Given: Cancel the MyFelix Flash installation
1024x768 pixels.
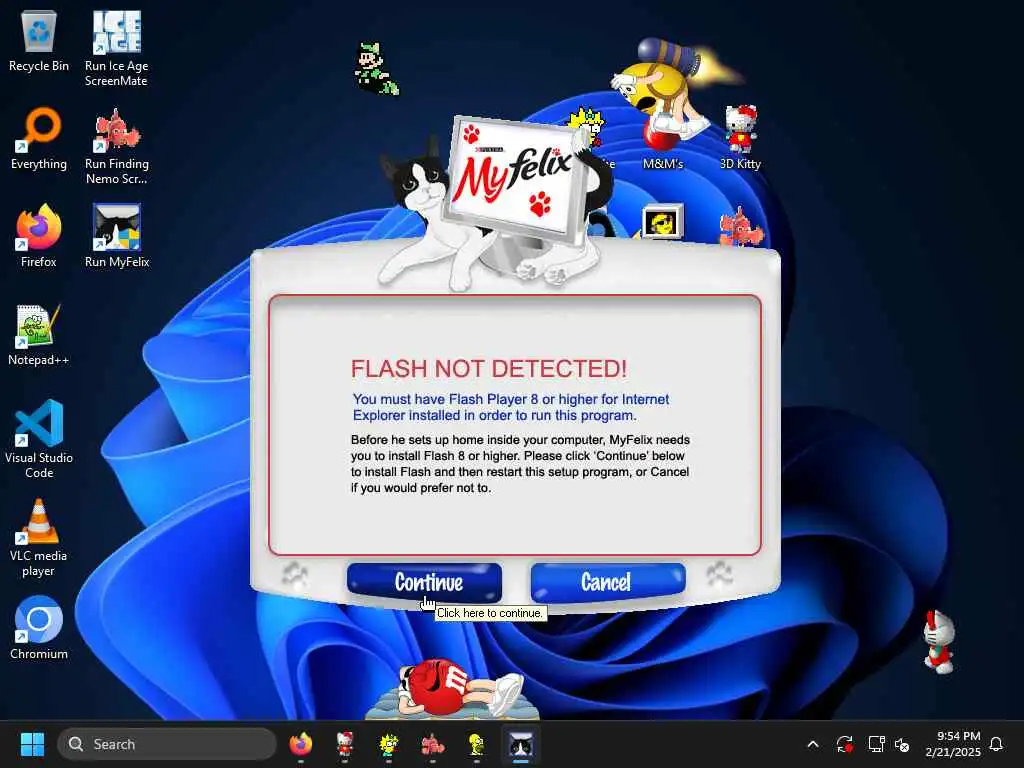Looking at the screenshot, I should point(608,581).
